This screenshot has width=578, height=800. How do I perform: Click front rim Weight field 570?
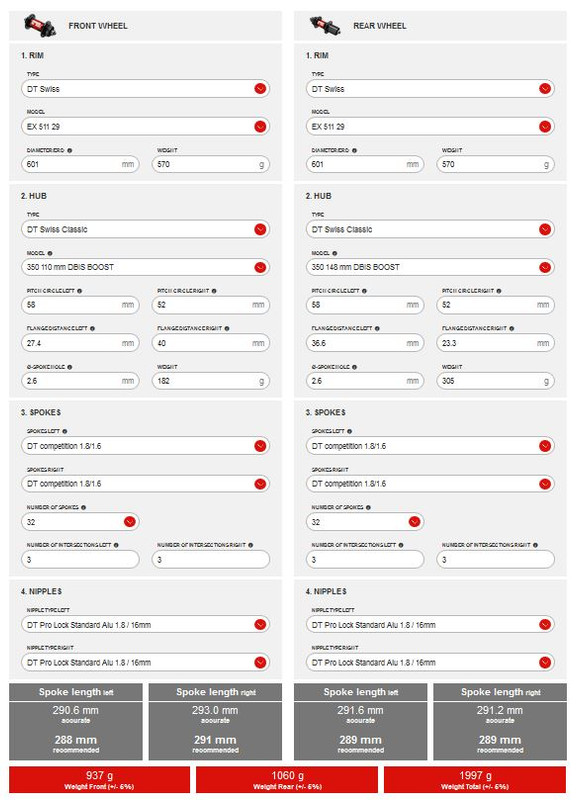pyautogui.click(x=211, y=164)
